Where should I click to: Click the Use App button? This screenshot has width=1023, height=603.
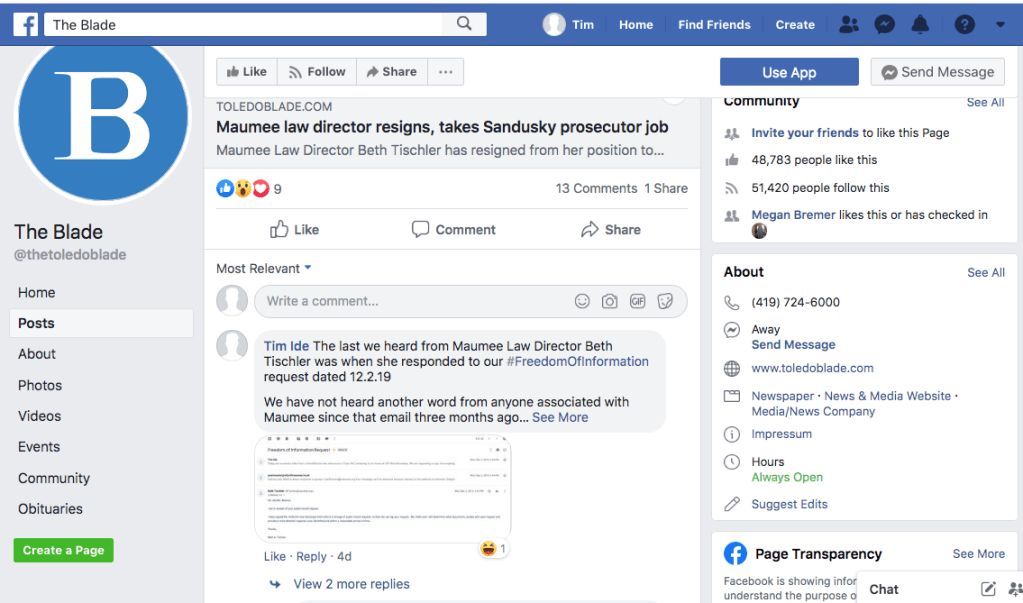[x=789, y=72]
